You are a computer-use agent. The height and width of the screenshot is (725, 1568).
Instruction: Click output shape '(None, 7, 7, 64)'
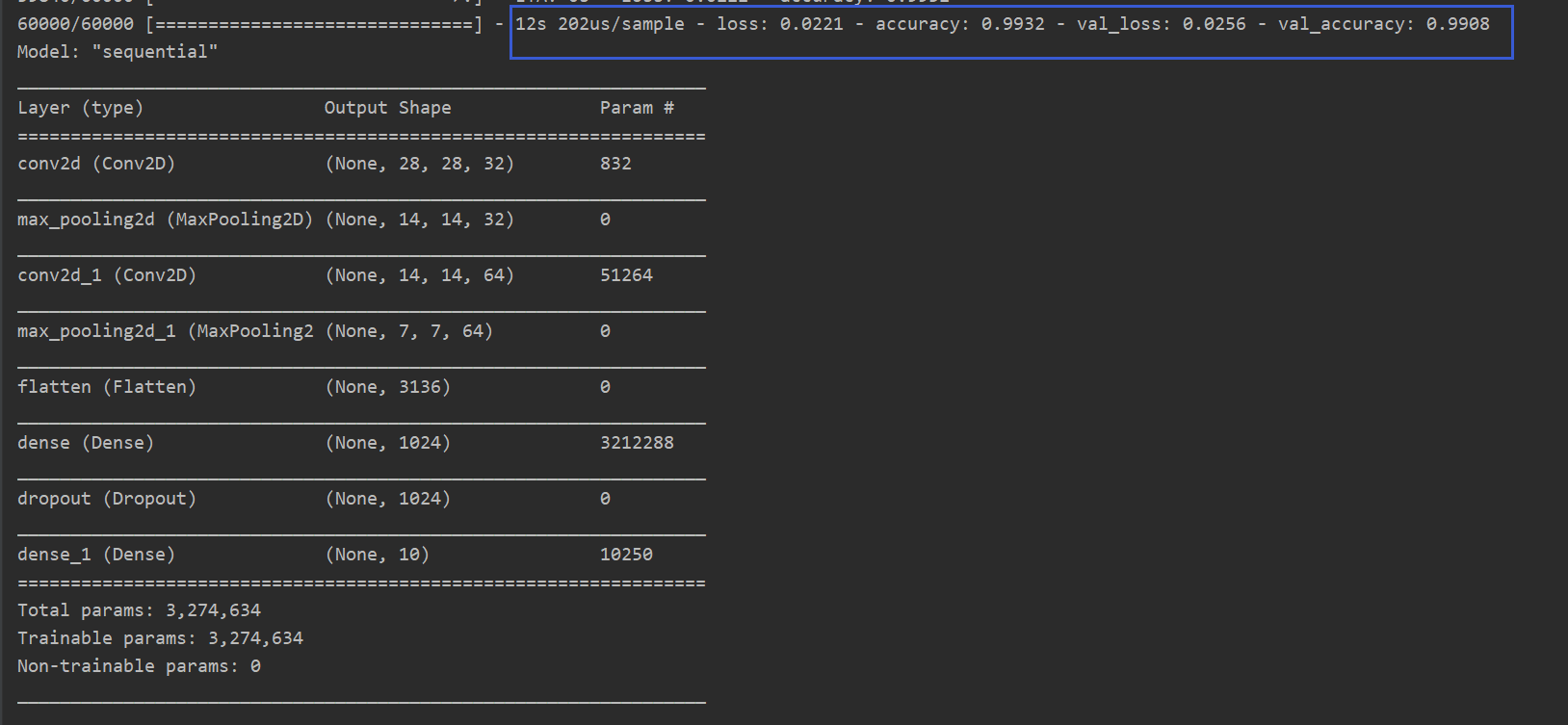pyautogui.click(x=409, y=331)
